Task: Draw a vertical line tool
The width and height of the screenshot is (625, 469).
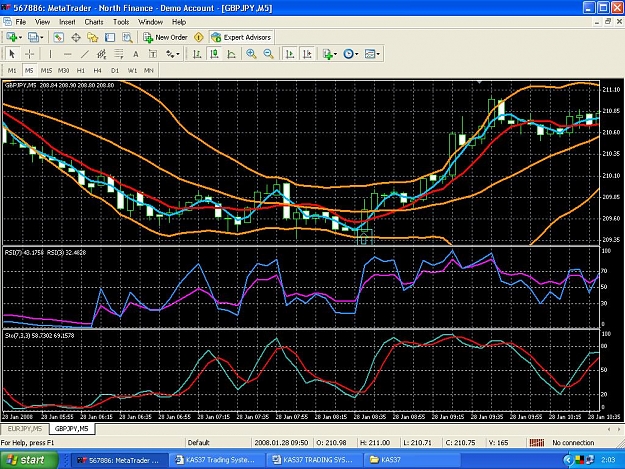Action: 50,54
